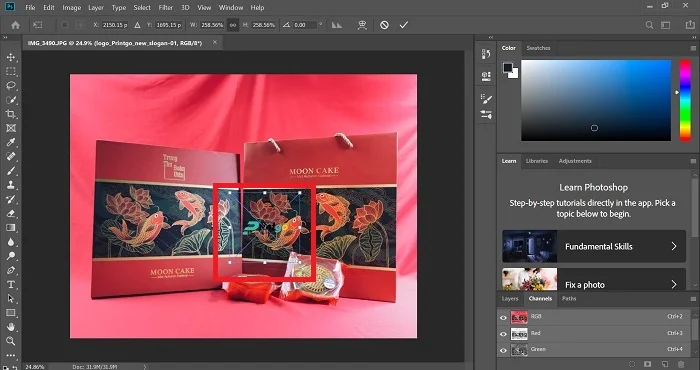
Task: Delete current channel trash icon
Action: click(681, 365)
